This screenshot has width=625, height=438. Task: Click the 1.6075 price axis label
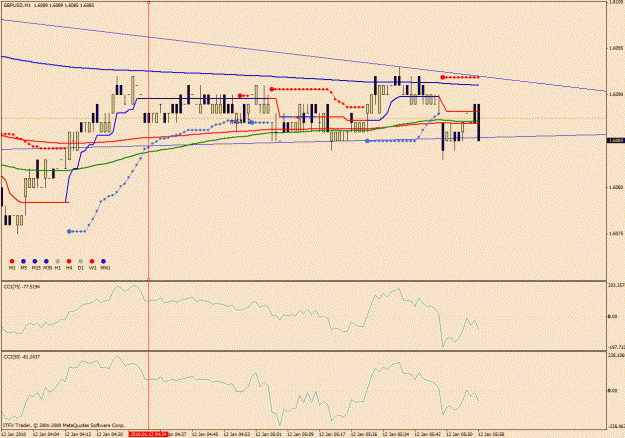(x=614, y=233)
